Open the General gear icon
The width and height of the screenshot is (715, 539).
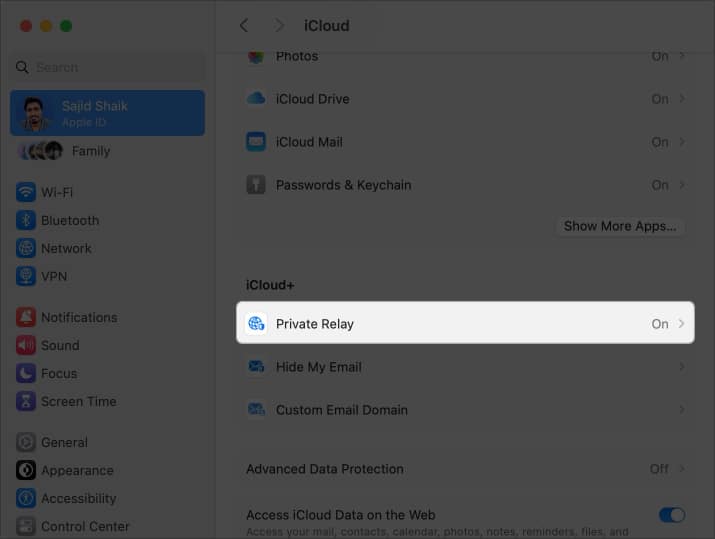coord(26,442)
